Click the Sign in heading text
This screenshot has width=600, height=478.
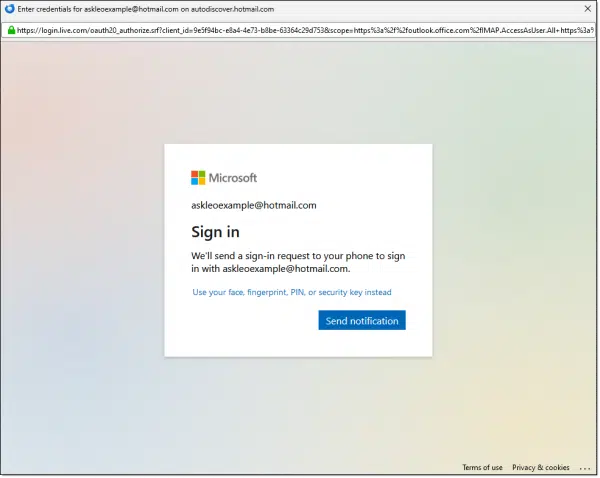[x=215, y=232]
